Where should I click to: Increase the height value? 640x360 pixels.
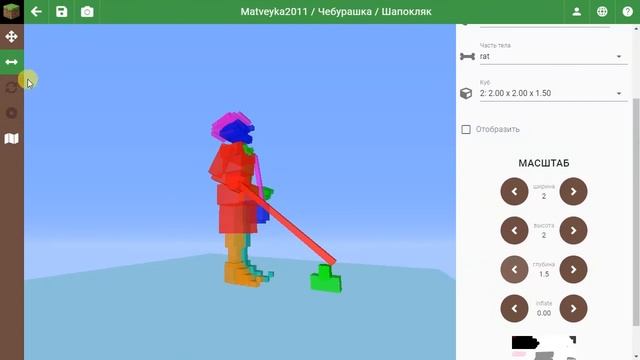pyautogui.click(x=573, y=231)
